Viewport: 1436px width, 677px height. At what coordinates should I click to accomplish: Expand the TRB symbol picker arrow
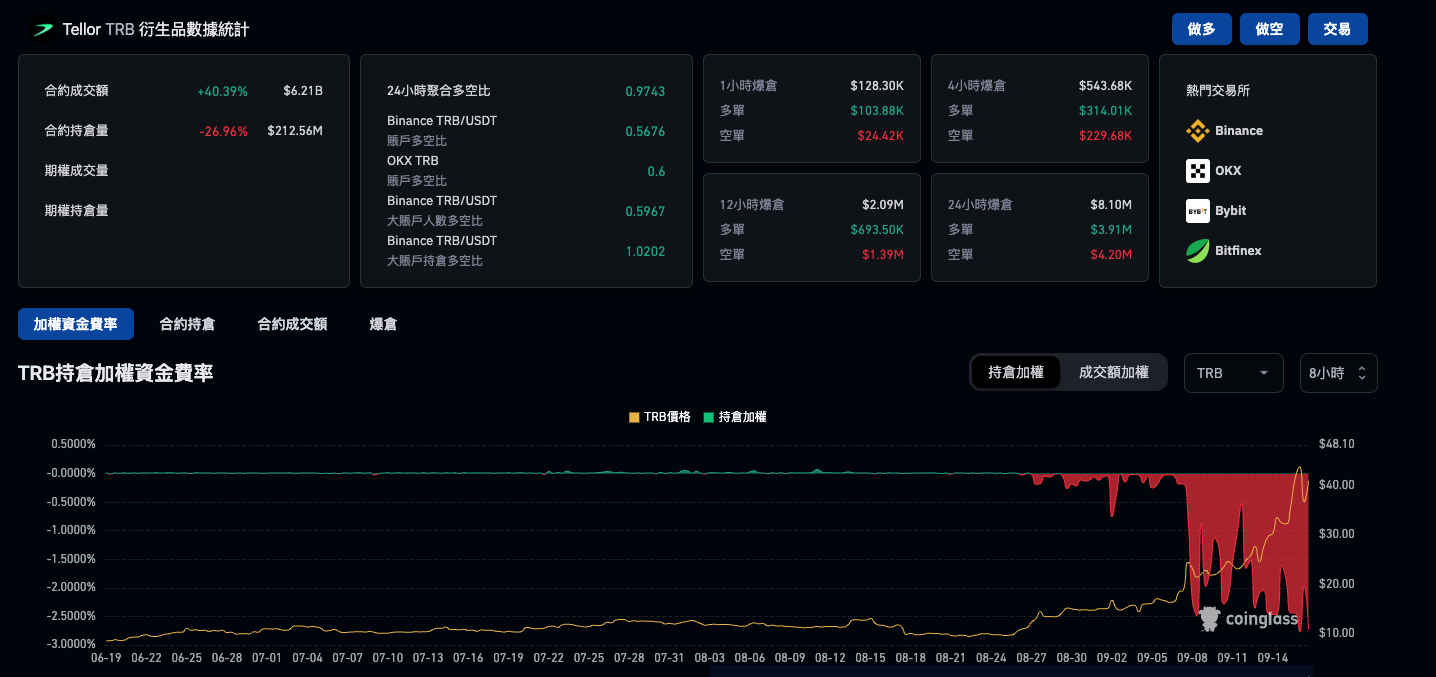click(x=1262, y=372)
